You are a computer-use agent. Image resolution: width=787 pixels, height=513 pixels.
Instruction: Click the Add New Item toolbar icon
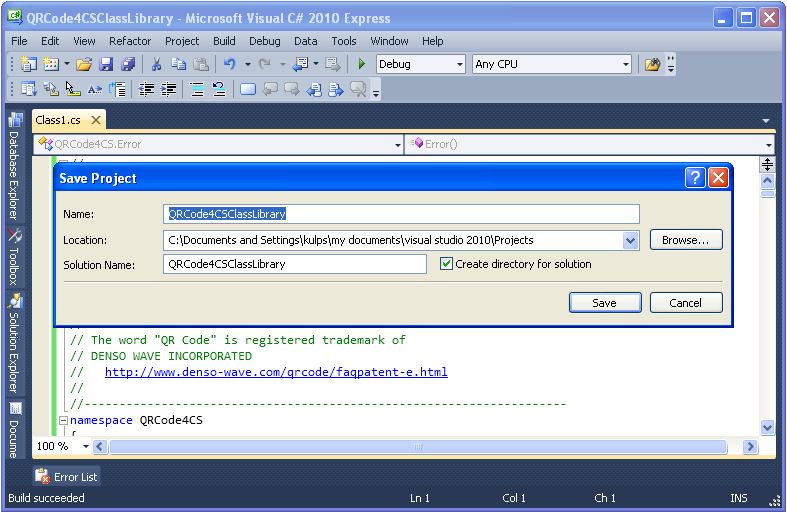pyautogui.click(x=51, y=64)
